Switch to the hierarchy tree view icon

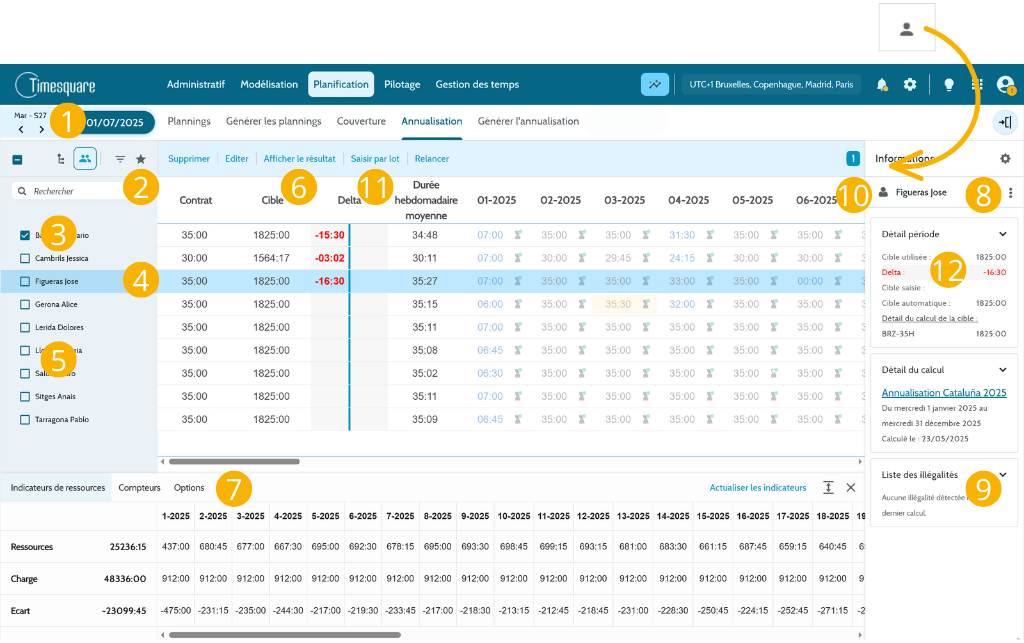pyautogui.click(x=61, y=159)
